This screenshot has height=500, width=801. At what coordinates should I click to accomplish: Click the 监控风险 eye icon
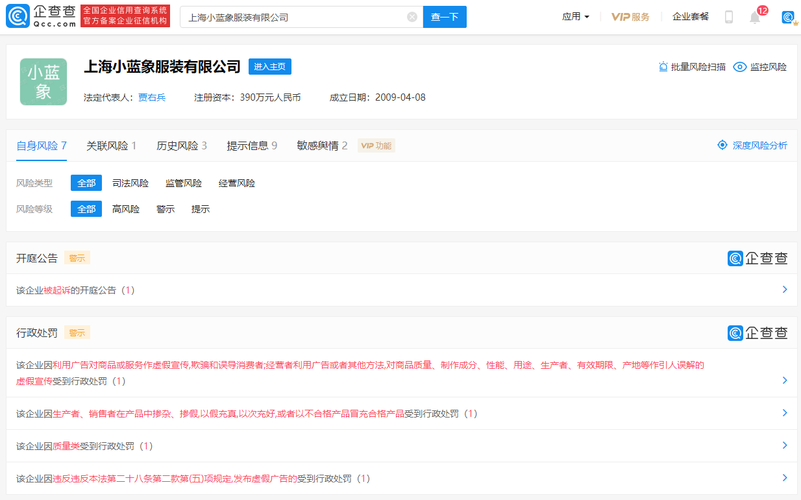tap(739, 67)
